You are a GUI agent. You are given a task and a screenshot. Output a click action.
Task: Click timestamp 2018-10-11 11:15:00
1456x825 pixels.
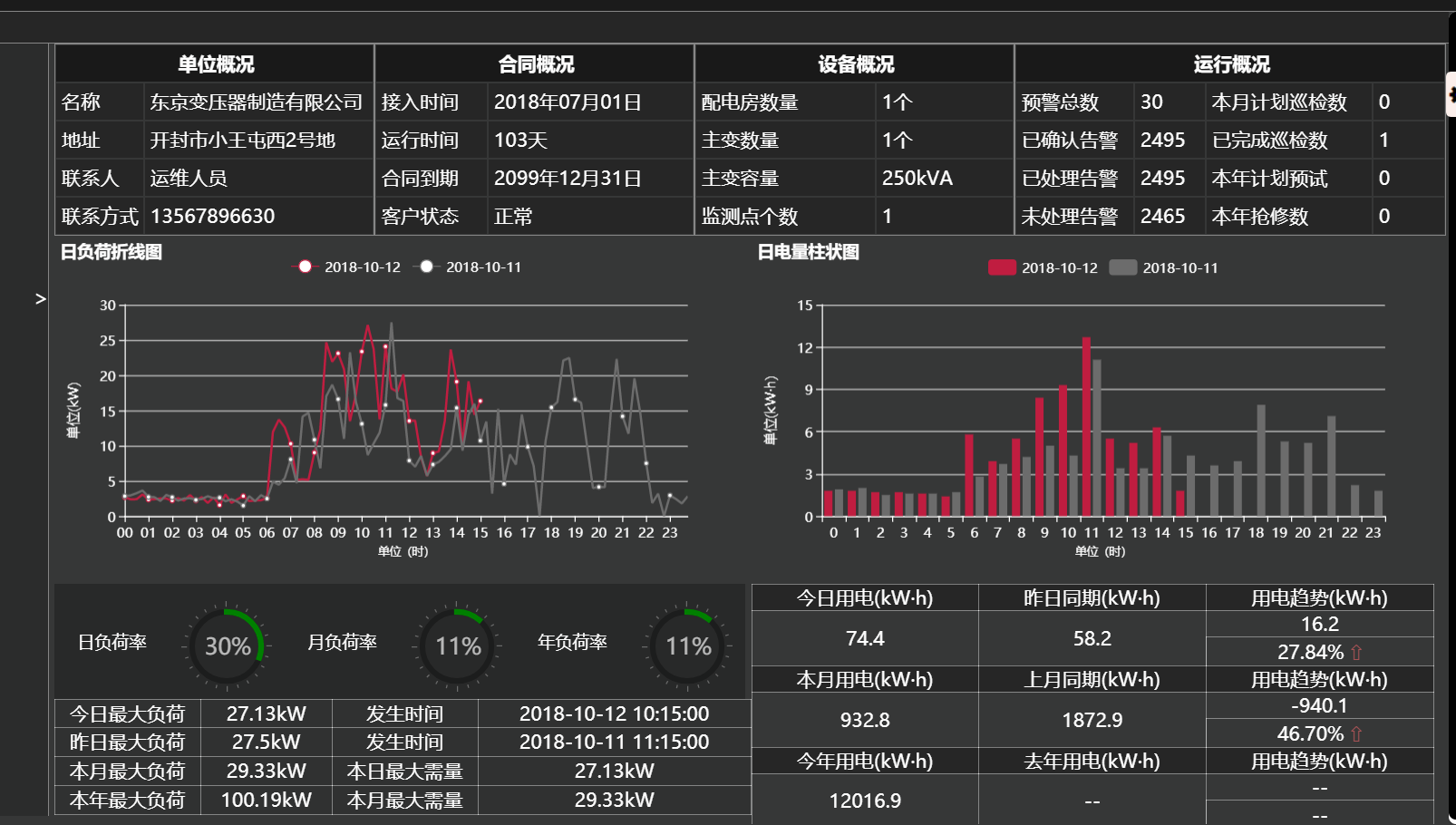tap(614, 742)
